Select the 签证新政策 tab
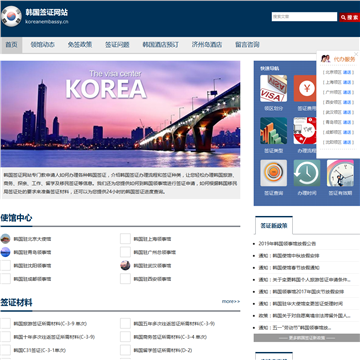This screenshot has height=360, width=360. coord(274,226)
